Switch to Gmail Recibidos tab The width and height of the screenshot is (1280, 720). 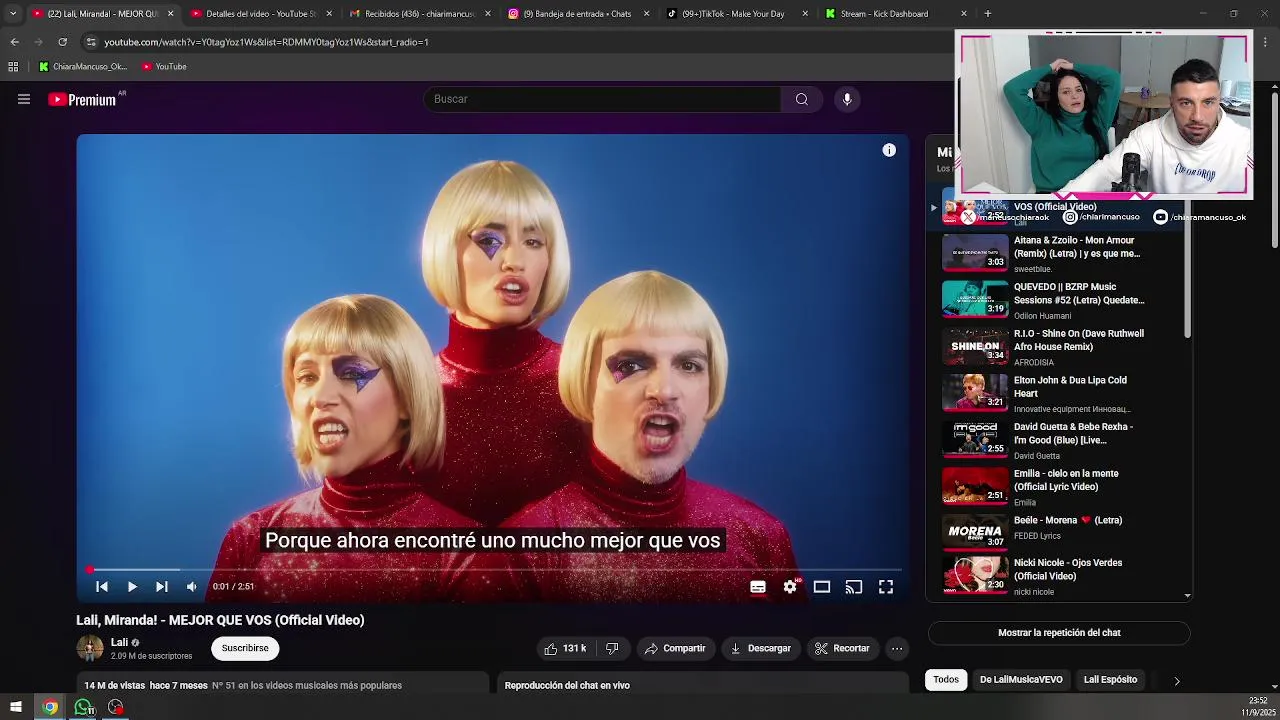click(418, 14)
